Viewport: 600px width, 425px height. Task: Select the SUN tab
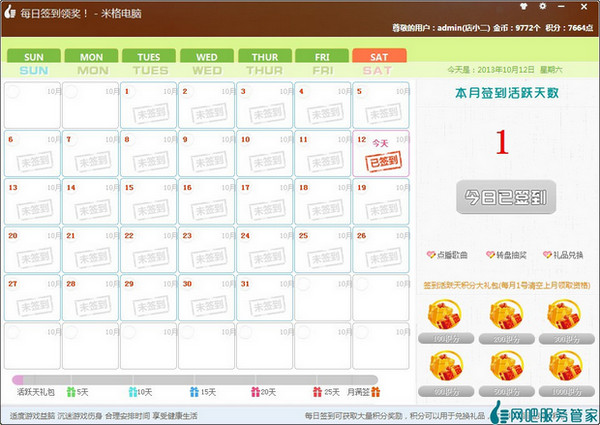(34, 56)
